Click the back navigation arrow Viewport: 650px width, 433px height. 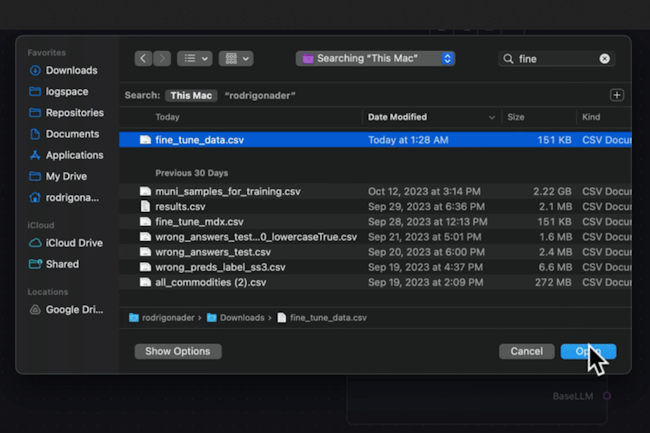[143, 59]
